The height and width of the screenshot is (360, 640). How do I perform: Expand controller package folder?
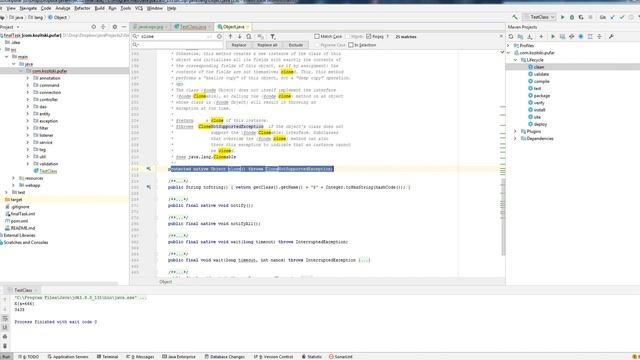click(28, 100)
